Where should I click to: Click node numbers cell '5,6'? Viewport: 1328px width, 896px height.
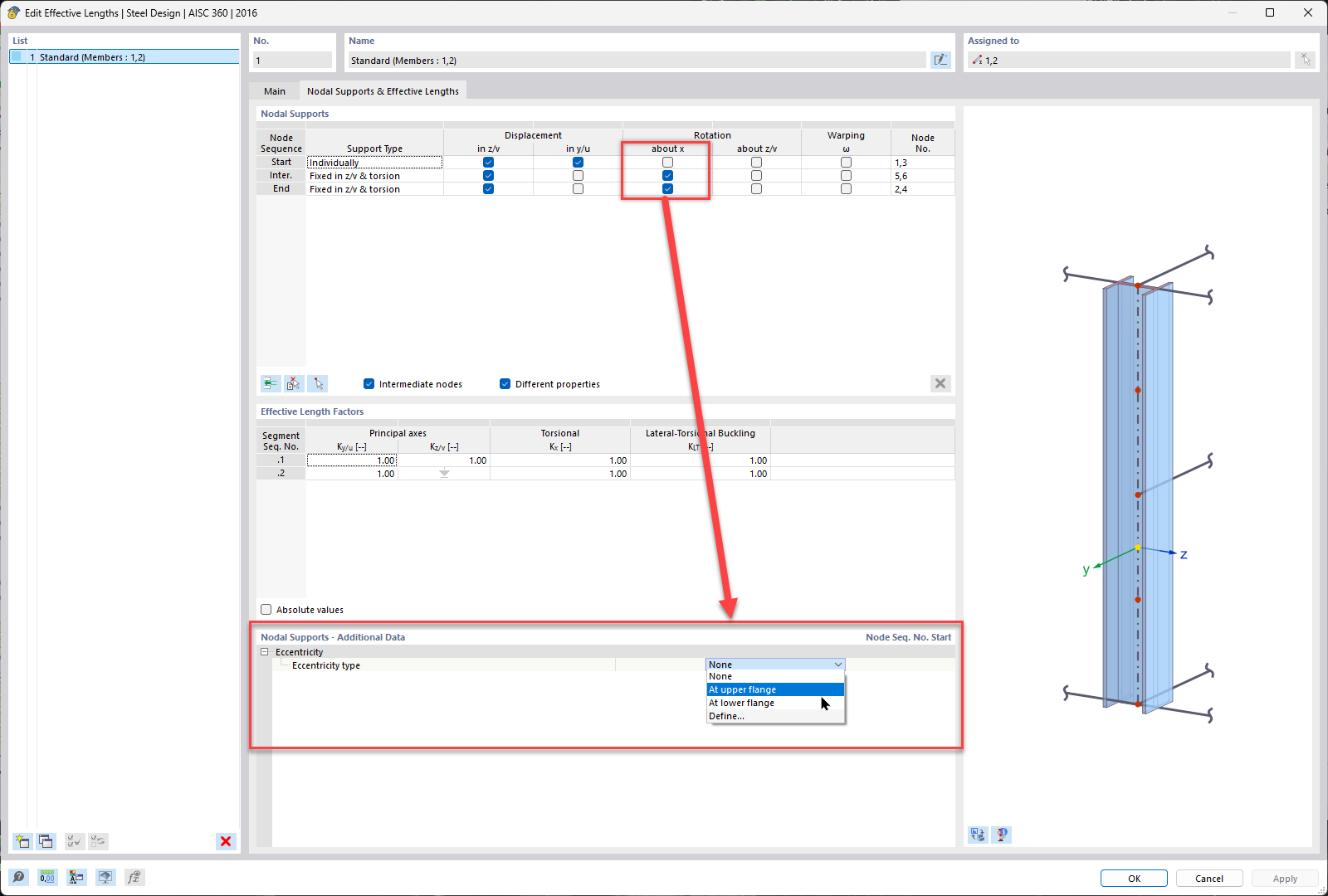click(x=922, y=176)
